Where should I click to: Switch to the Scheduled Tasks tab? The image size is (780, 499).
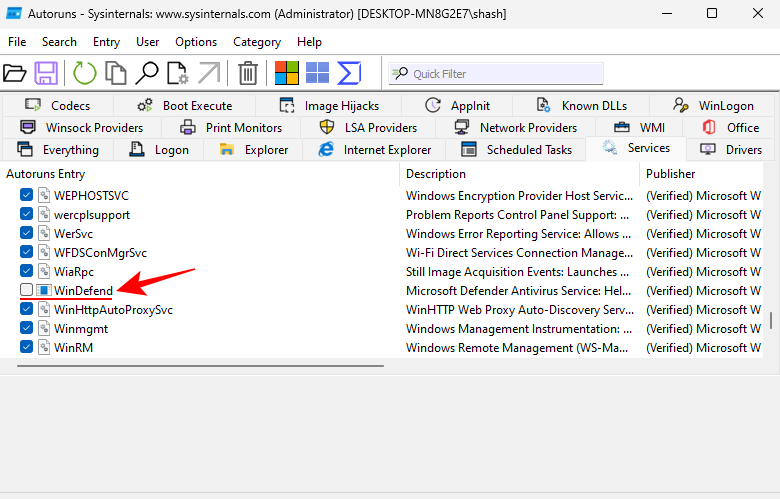coord(517,150)
